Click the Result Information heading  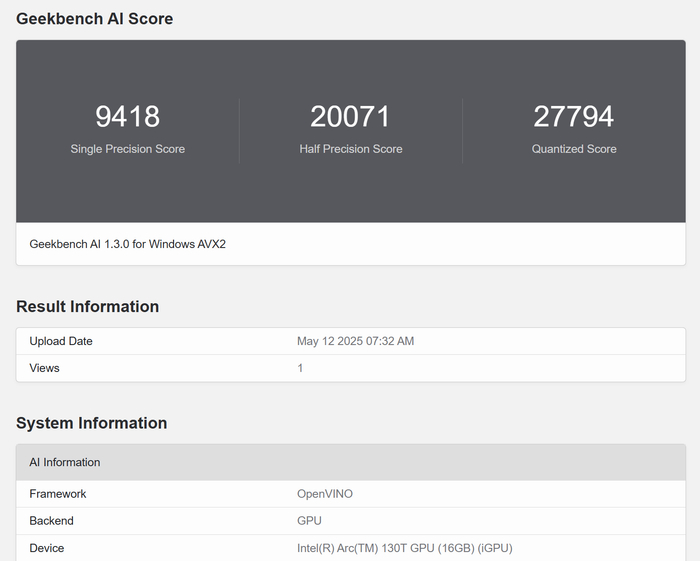(87, 307)
